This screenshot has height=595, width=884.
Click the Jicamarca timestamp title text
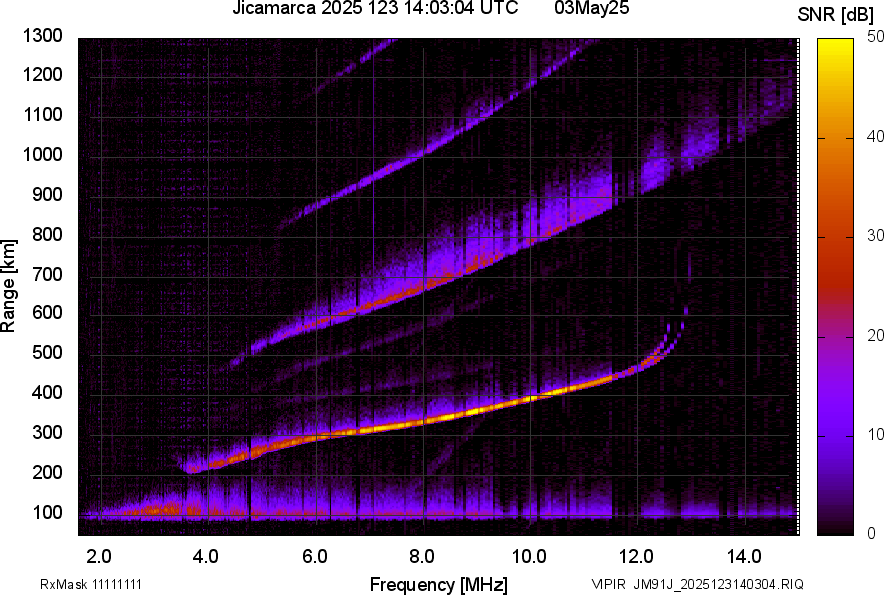(x=375, y=8)
